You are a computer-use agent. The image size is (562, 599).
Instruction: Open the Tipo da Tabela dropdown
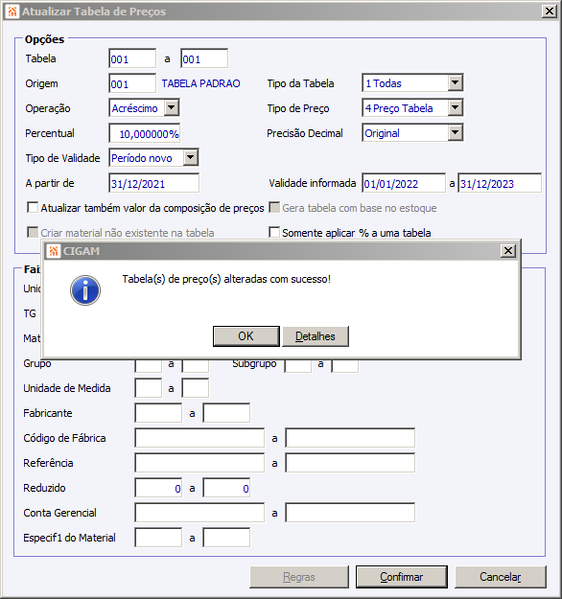pyautogui.click(x=455, y=83)
